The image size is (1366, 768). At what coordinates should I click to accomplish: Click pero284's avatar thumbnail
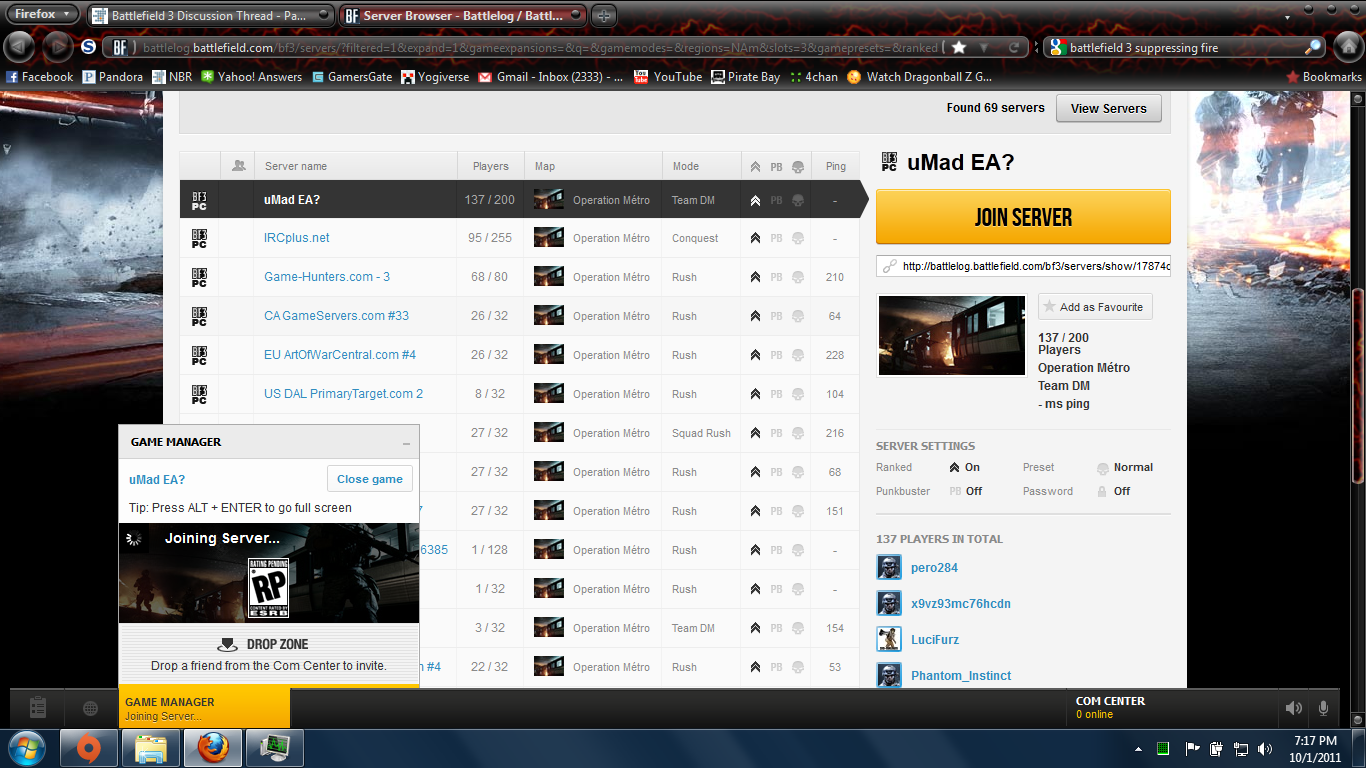[x=889, y=568]
